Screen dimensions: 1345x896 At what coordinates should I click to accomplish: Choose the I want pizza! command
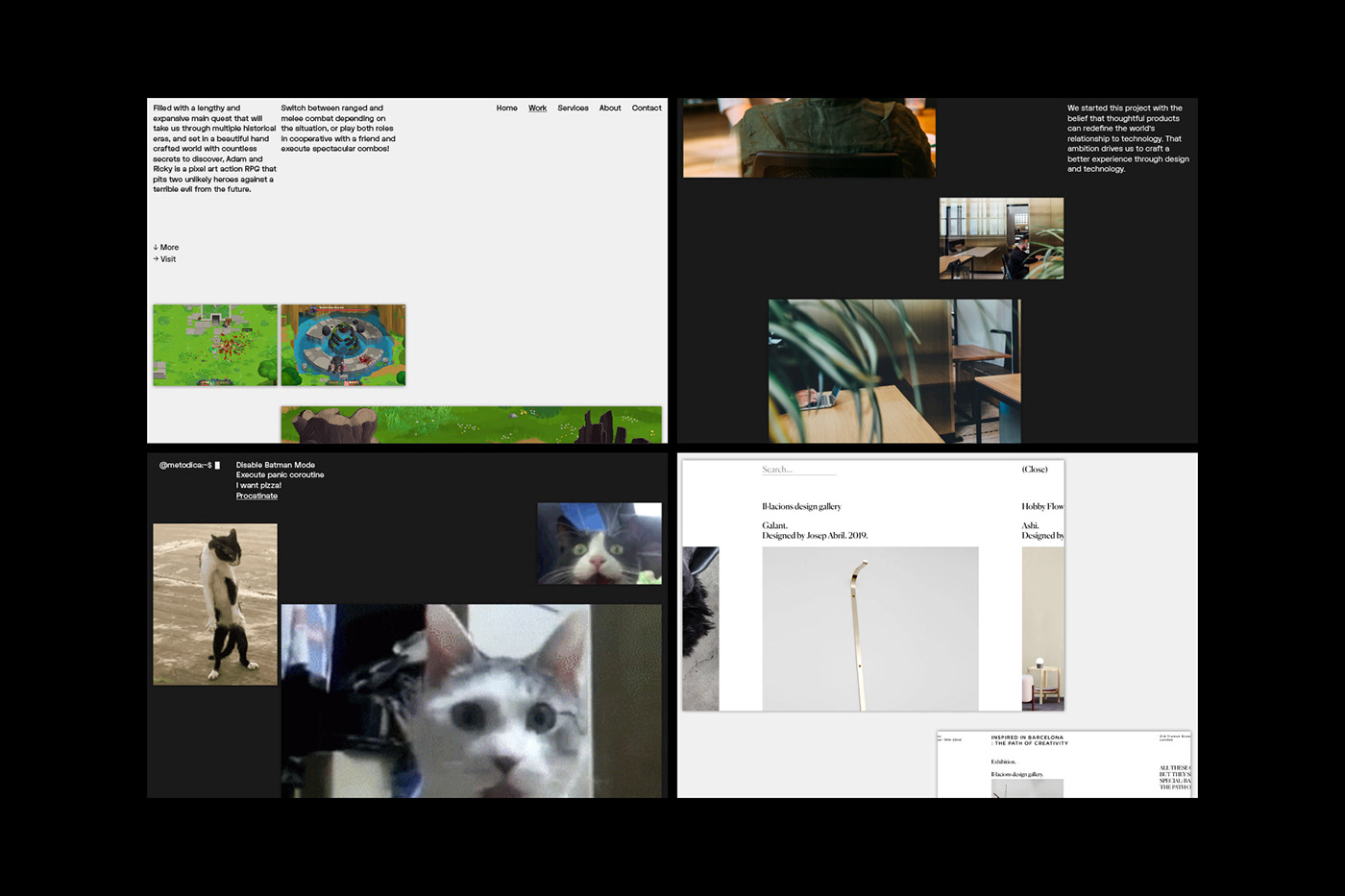(x=258, y=486)
